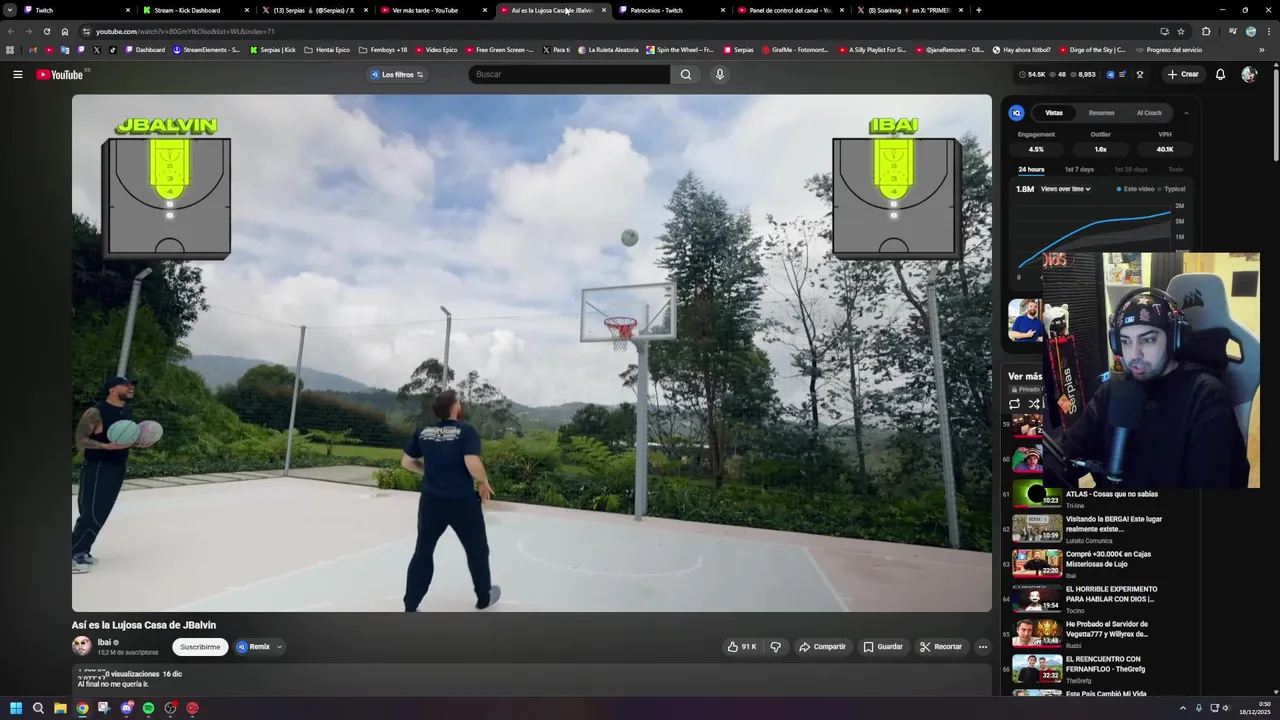Open the more actions ellipsis menu

(982, 647)
